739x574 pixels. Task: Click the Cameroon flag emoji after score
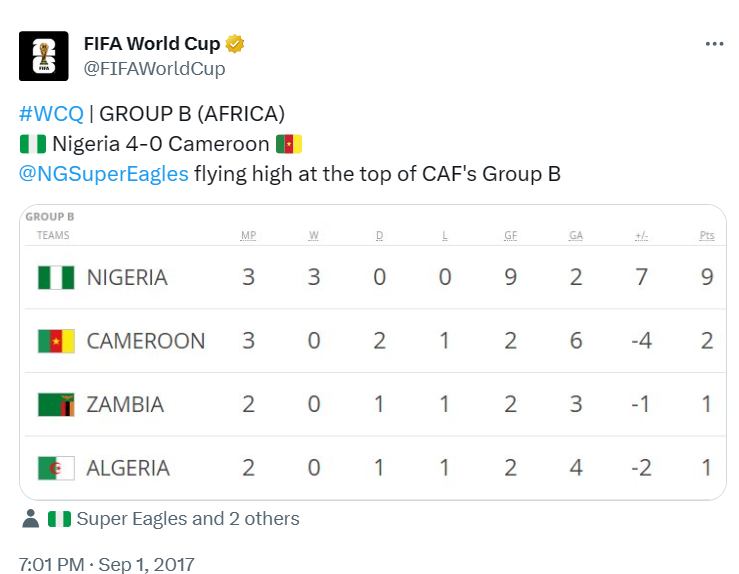pos(289,143)
